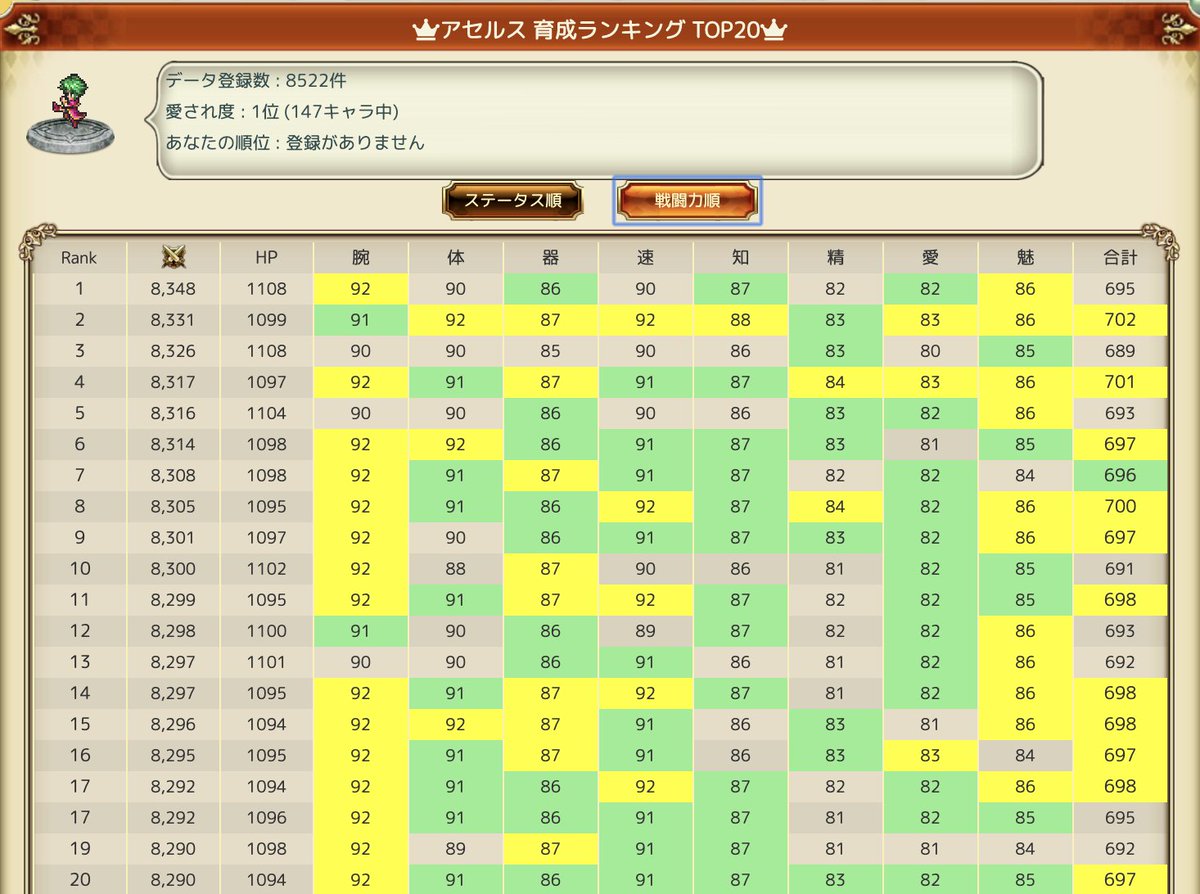Viewport: 1200px width, 894px height.
Task: Click the sword attack power column icon
Action: tap(172, 257)
